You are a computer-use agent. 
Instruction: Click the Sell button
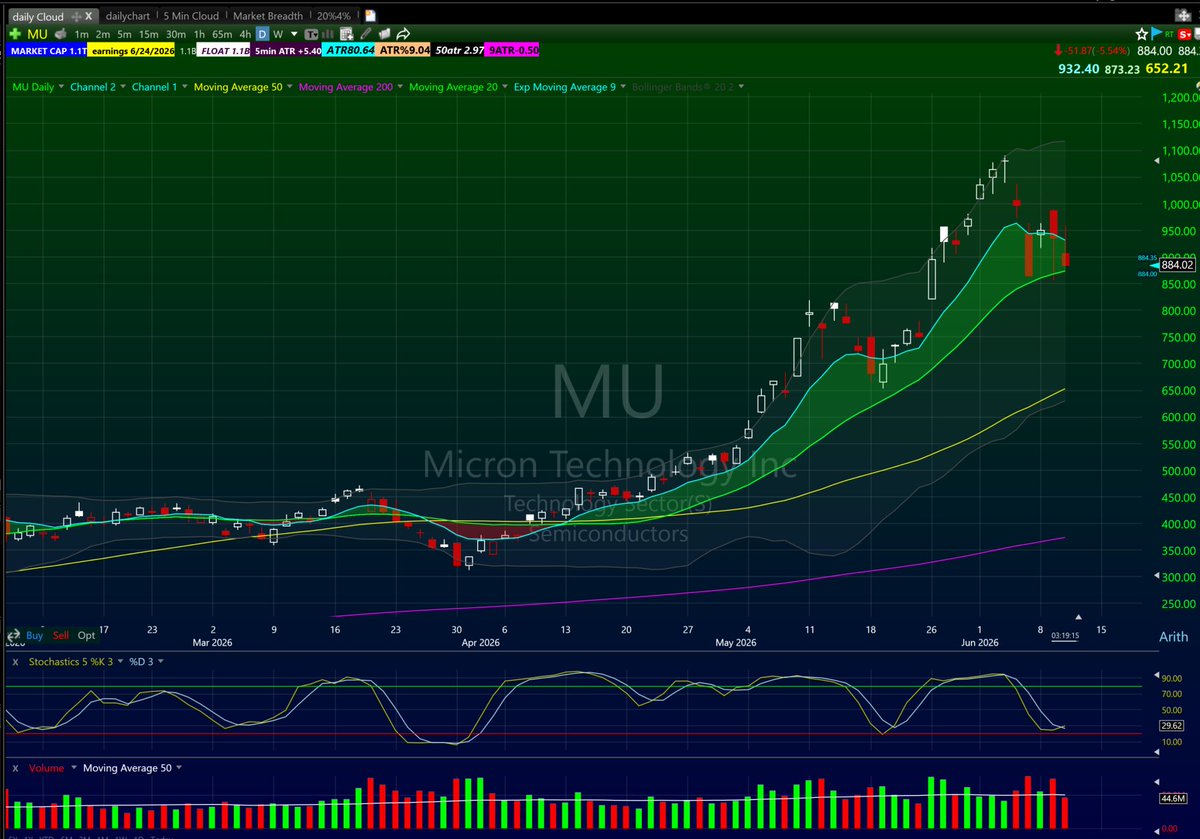61,636
